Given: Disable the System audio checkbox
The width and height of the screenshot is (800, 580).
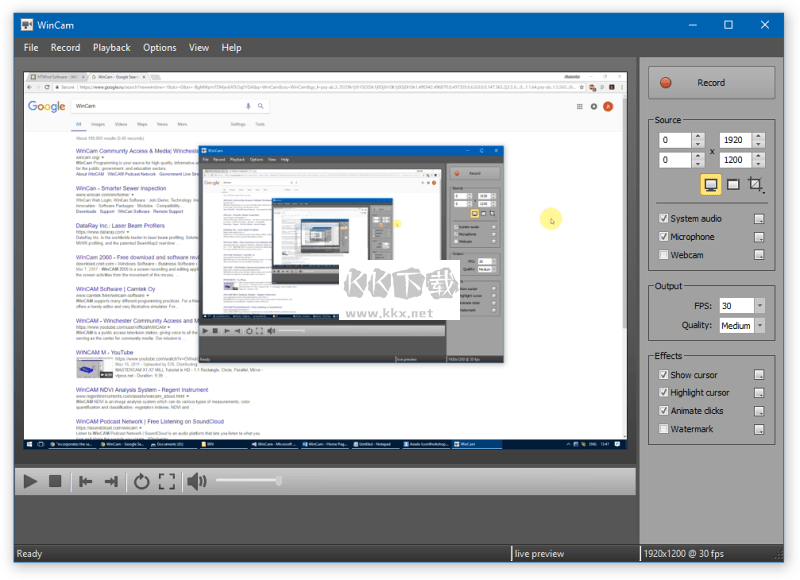Looking at the screenshot, I should (664, 219).
